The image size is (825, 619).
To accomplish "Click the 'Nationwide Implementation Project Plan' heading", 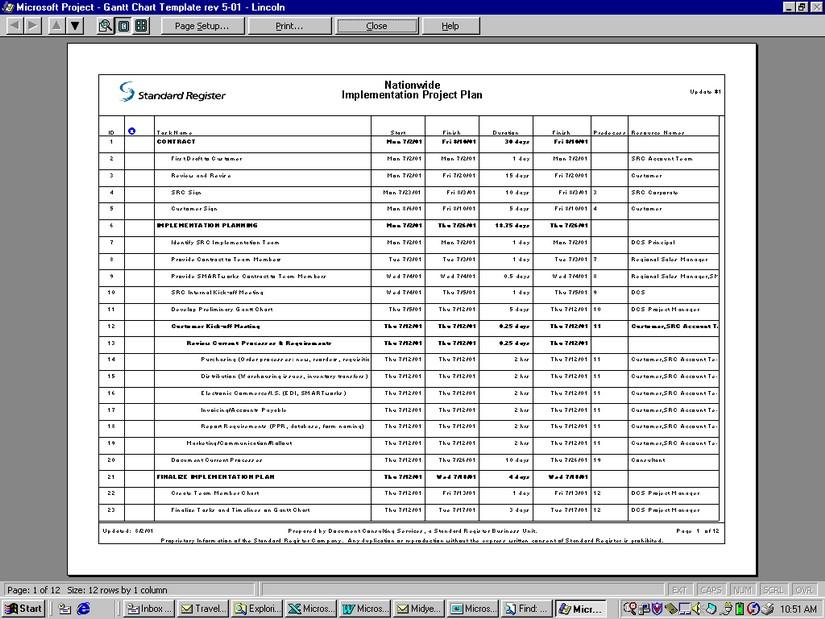I will click(411, 90).
